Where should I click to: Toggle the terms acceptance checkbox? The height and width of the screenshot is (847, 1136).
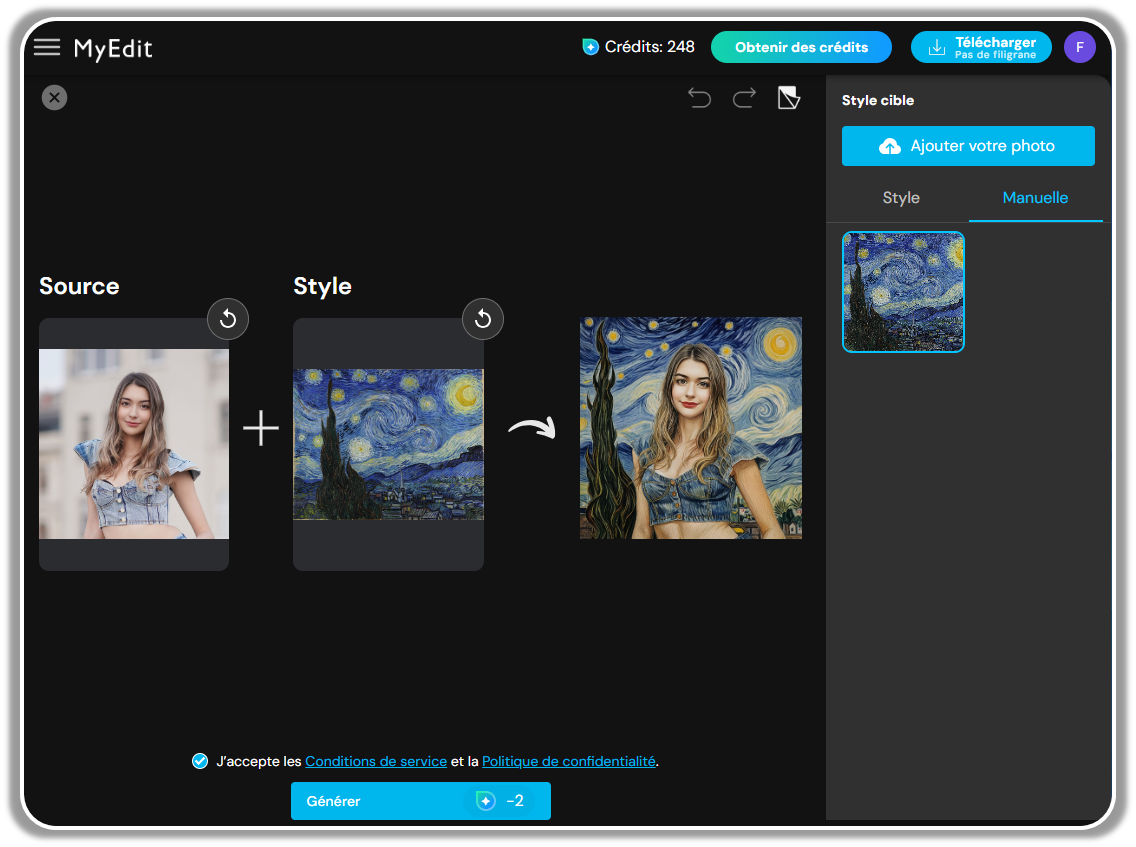point(200,761)
